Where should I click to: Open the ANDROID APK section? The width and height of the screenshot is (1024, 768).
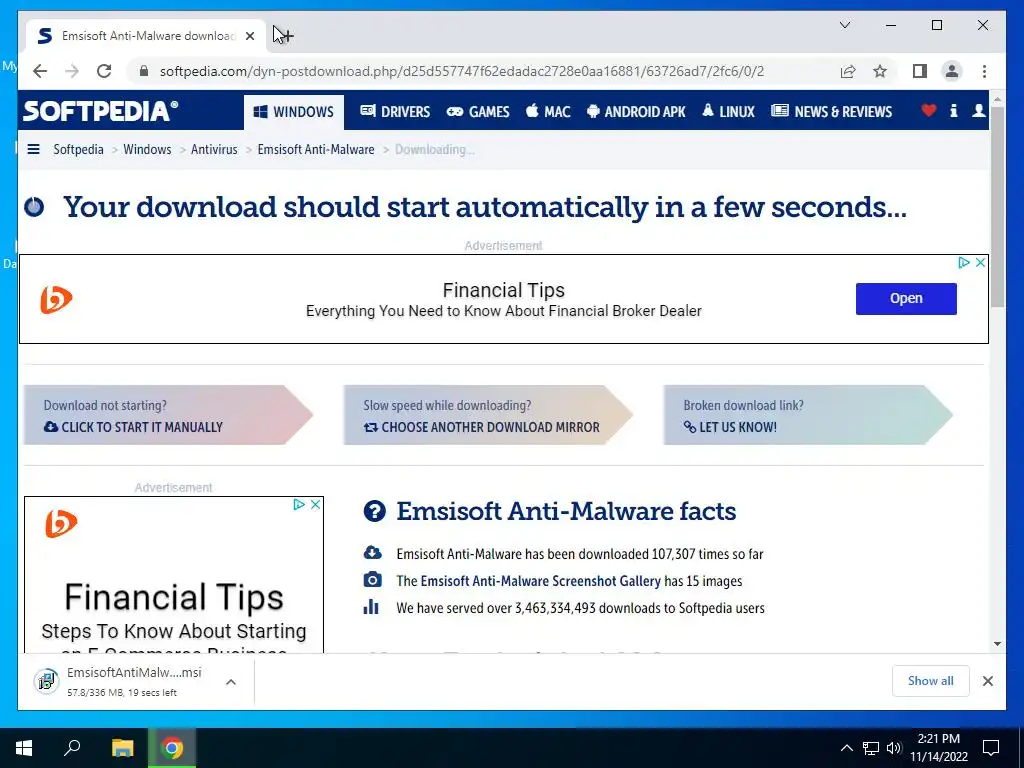tap(636, 112)
